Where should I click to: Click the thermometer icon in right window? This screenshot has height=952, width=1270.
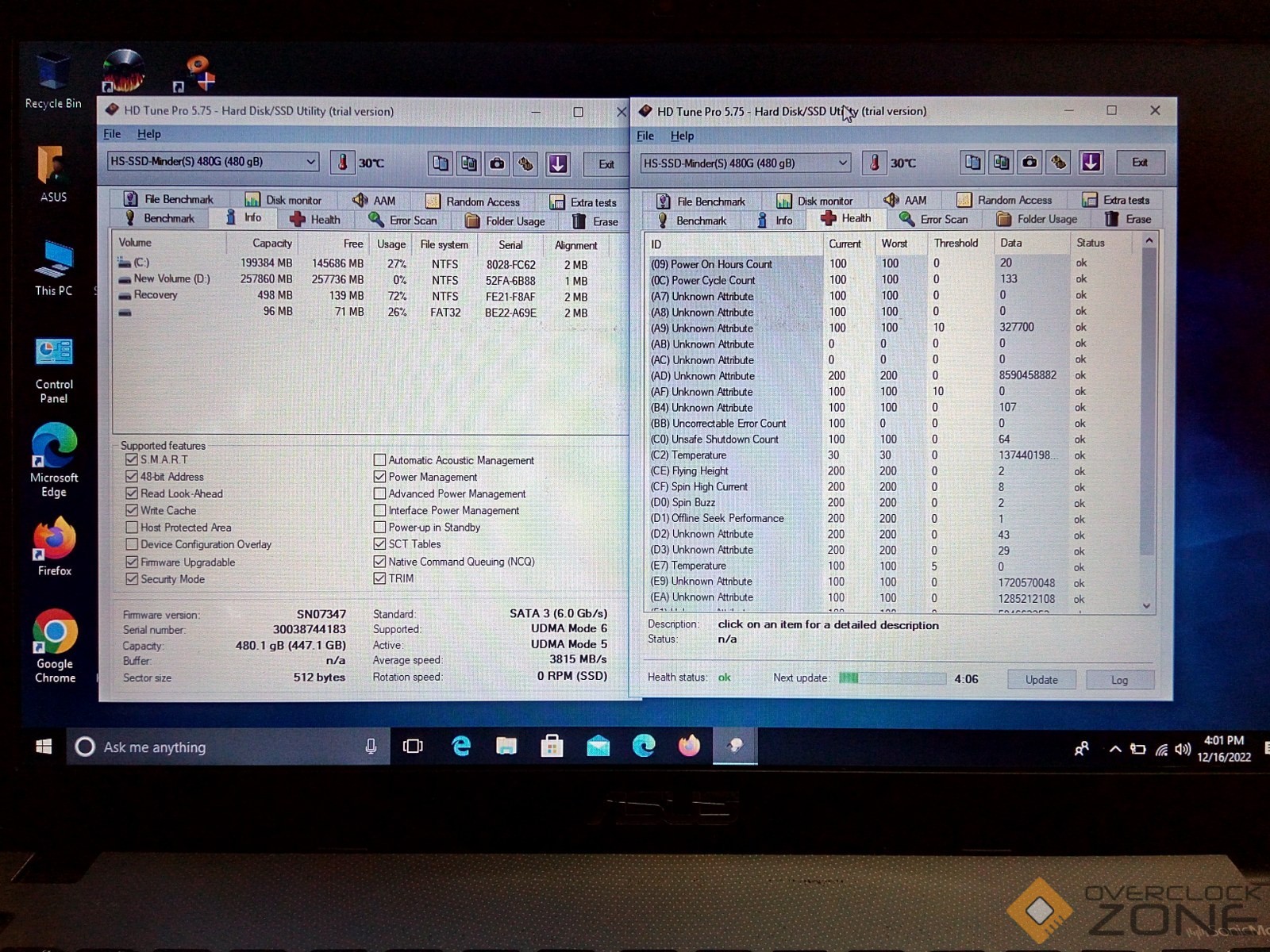click(x=874, y=163)
